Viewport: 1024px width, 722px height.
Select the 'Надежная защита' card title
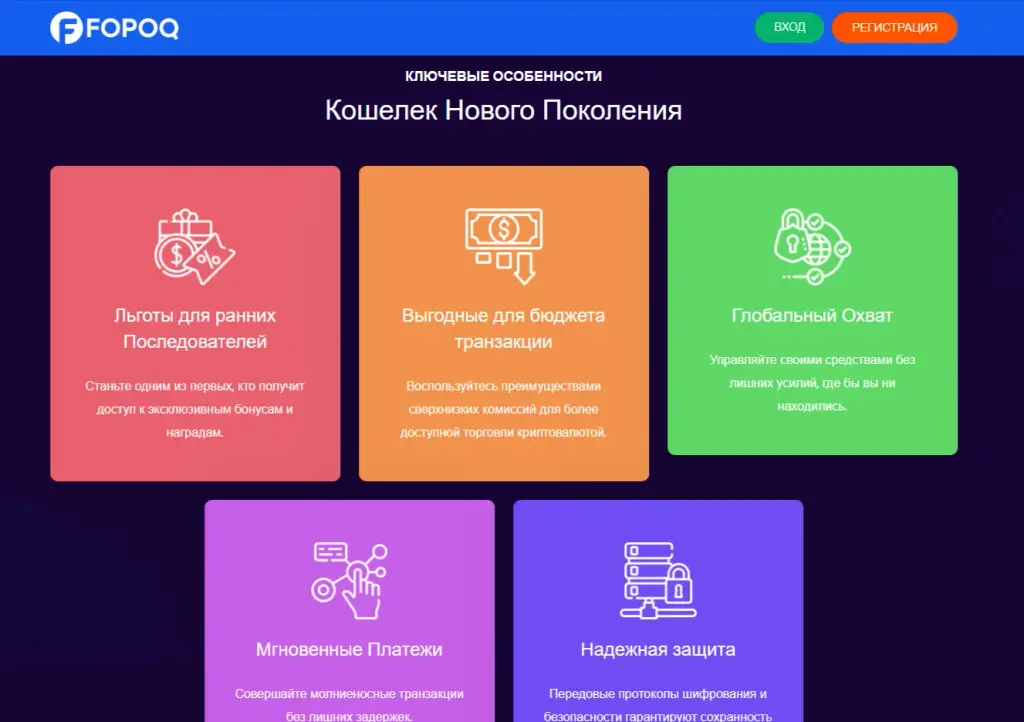coord(658,650)
